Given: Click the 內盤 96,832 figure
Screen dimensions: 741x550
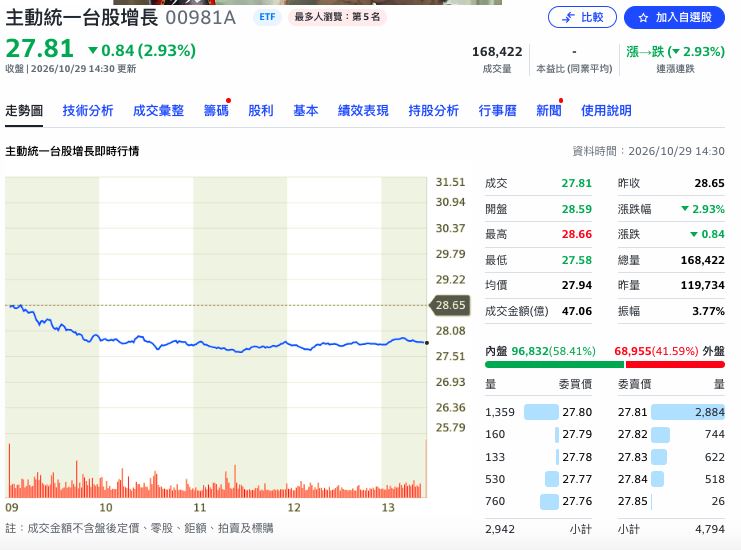Looking at the screenshot, I should click(530, 351).
